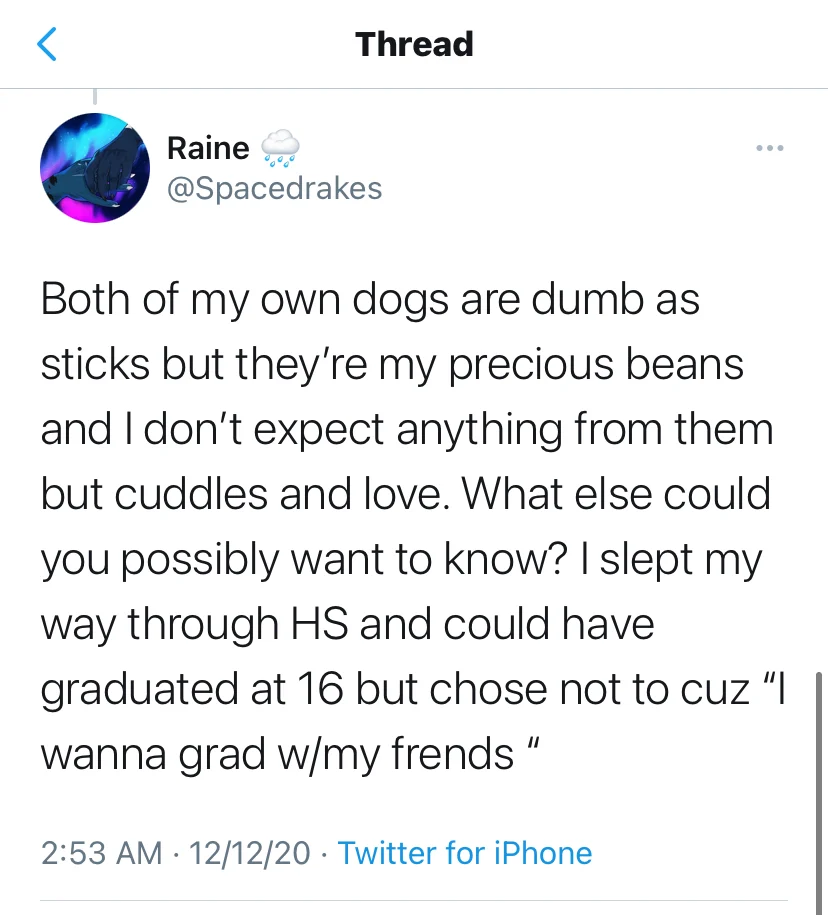Screen dimensions: 828x915
Task: Tap the tweet line starting "Both of my"
Action: [x=370, y=299]
